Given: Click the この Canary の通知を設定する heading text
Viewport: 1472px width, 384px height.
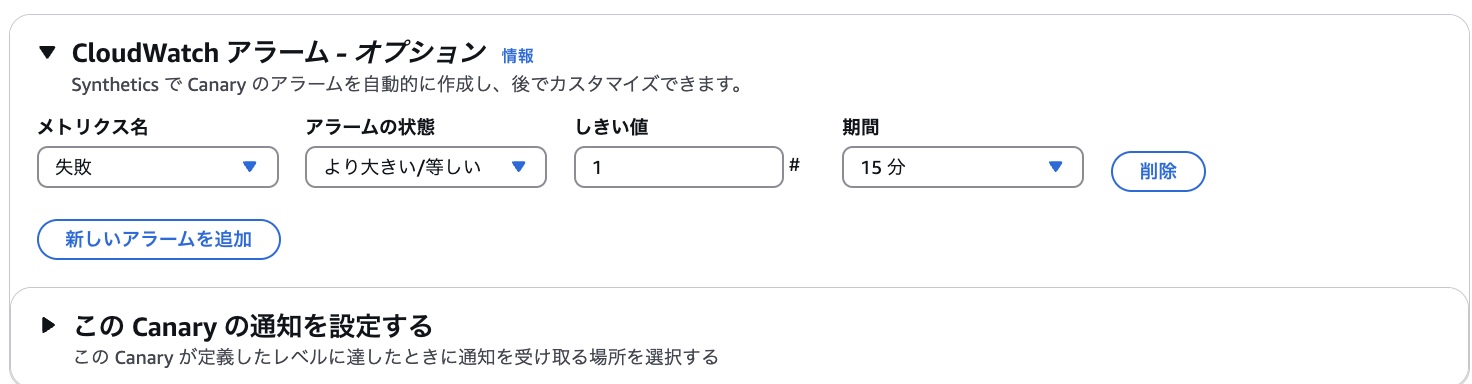Looking at the screenshot, I should tap(253, 326).
